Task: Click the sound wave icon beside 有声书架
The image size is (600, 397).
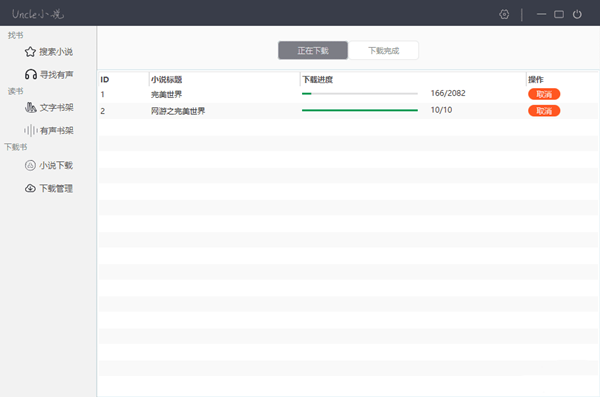Action: [31, 131]
